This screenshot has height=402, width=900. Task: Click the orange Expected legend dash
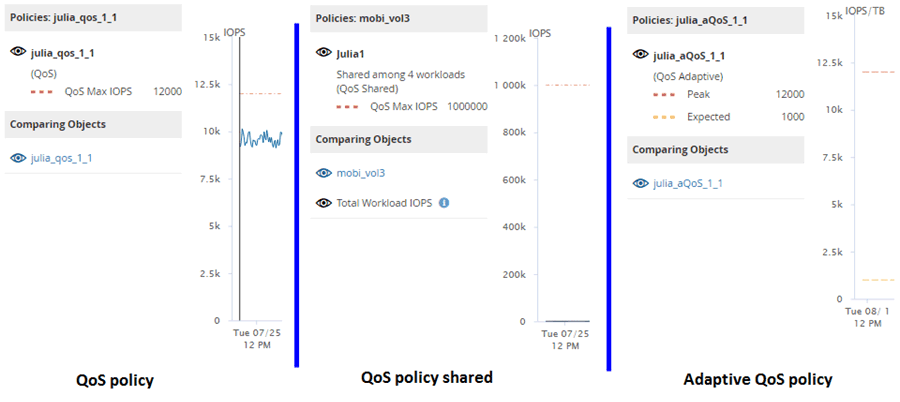pos(664,117)
